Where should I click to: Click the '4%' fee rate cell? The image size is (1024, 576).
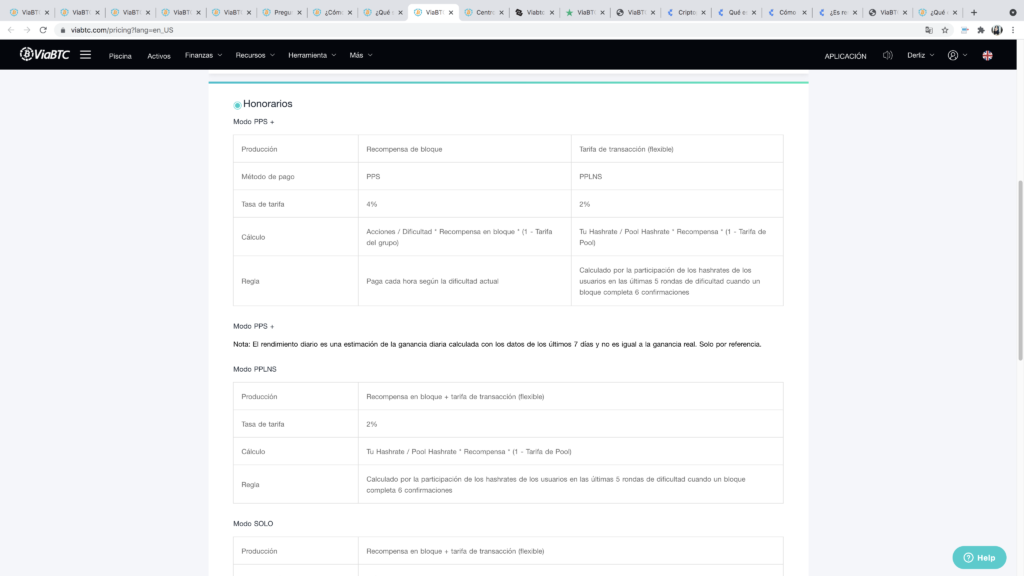(464, 204)
